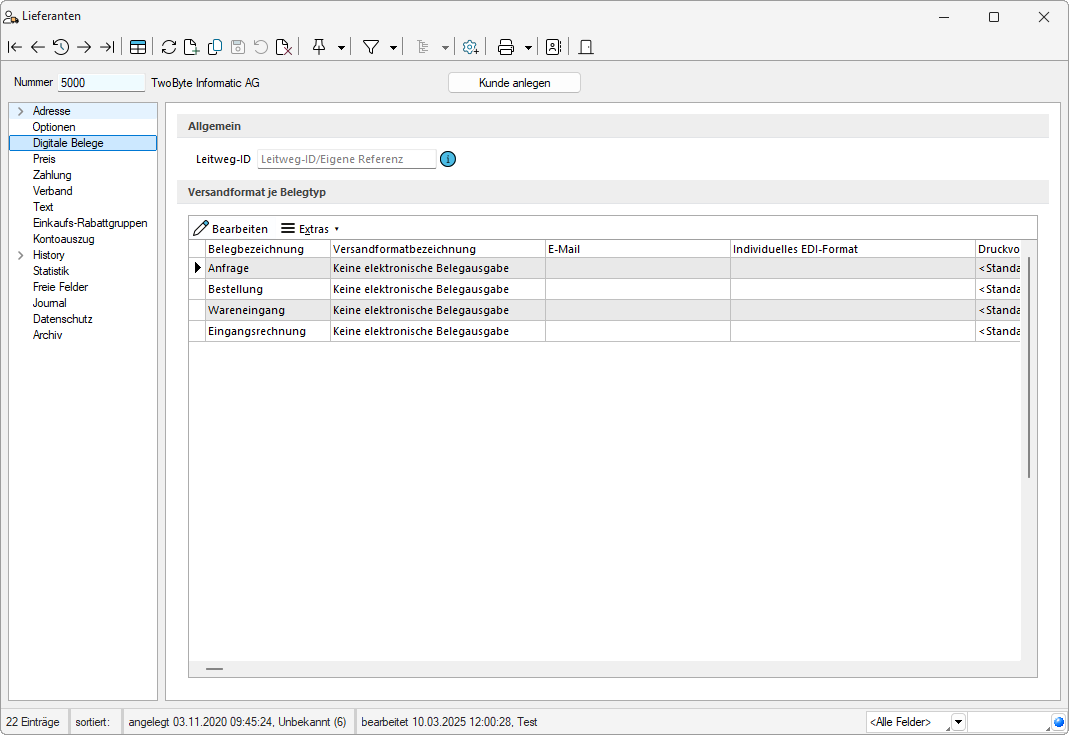Click the record history clock icon

pos(61,47)
